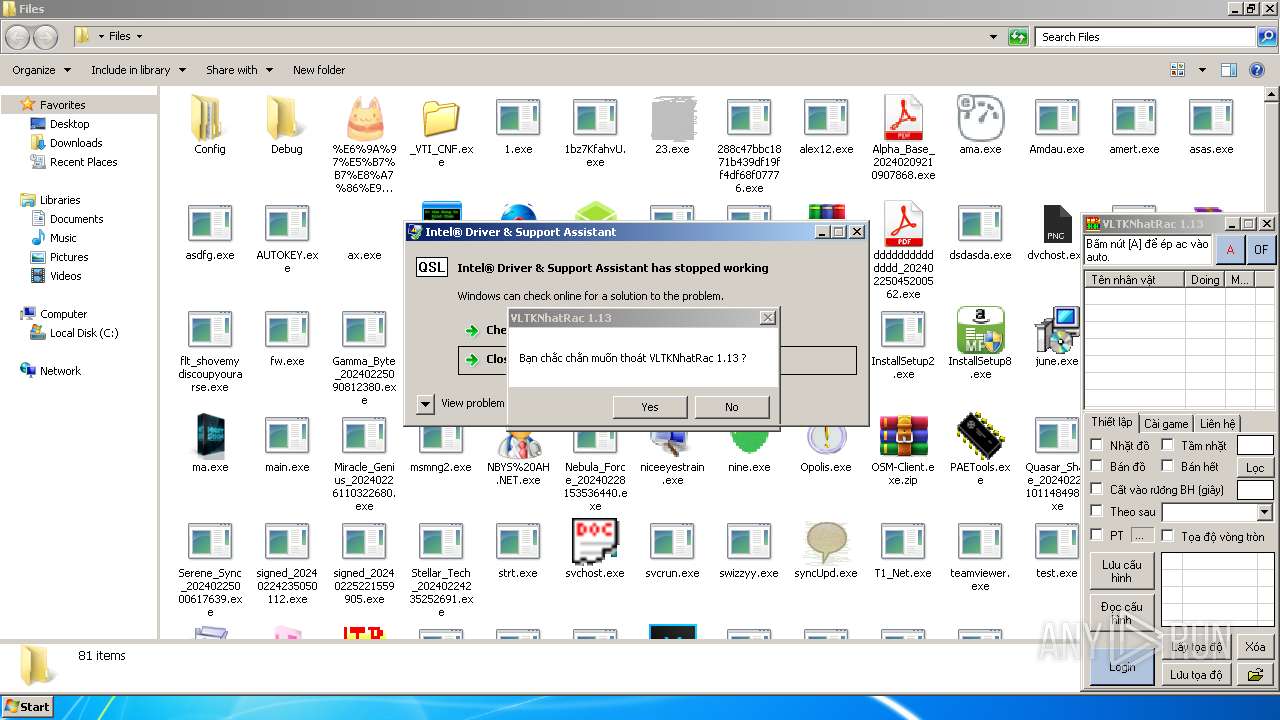This screenshot has height=720, width=1280.
Task: Click the OF button in VLTKNhatRac
Action: pyautogui.click(x=1261, y=249)
